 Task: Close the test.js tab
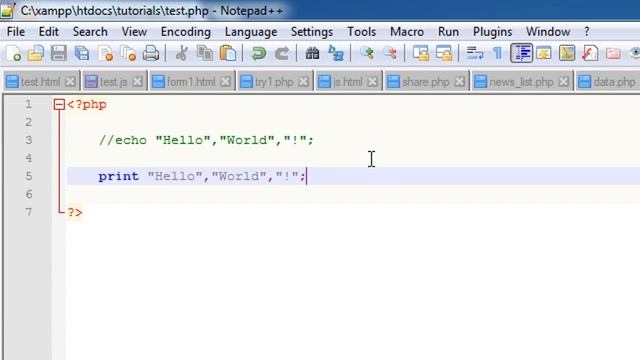138,82
